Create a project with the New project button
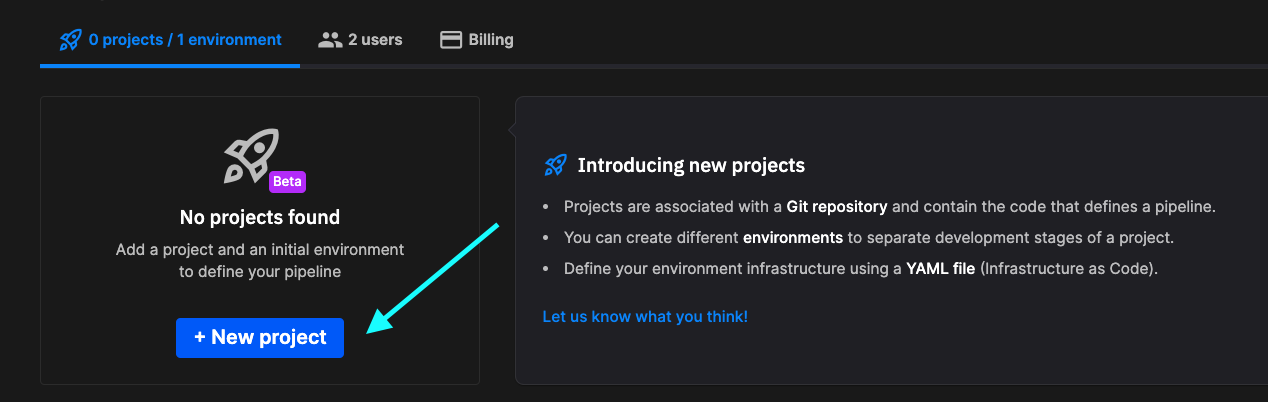 260,338
